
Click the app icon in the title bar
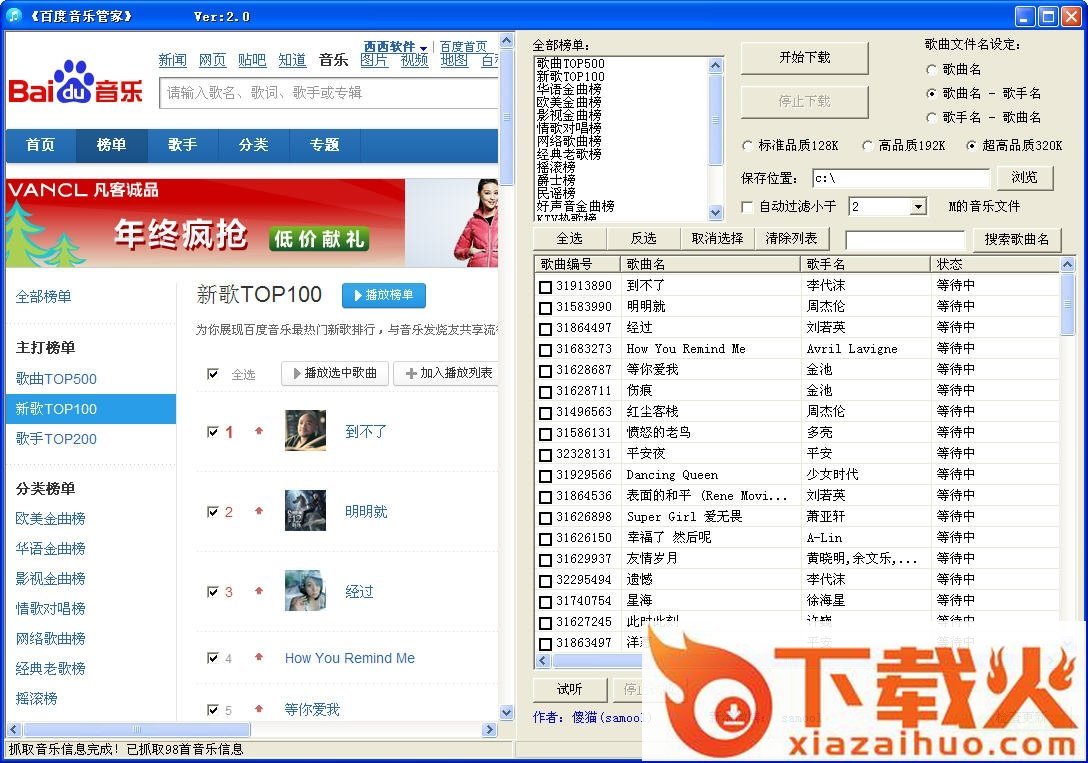tap(13, 15)
